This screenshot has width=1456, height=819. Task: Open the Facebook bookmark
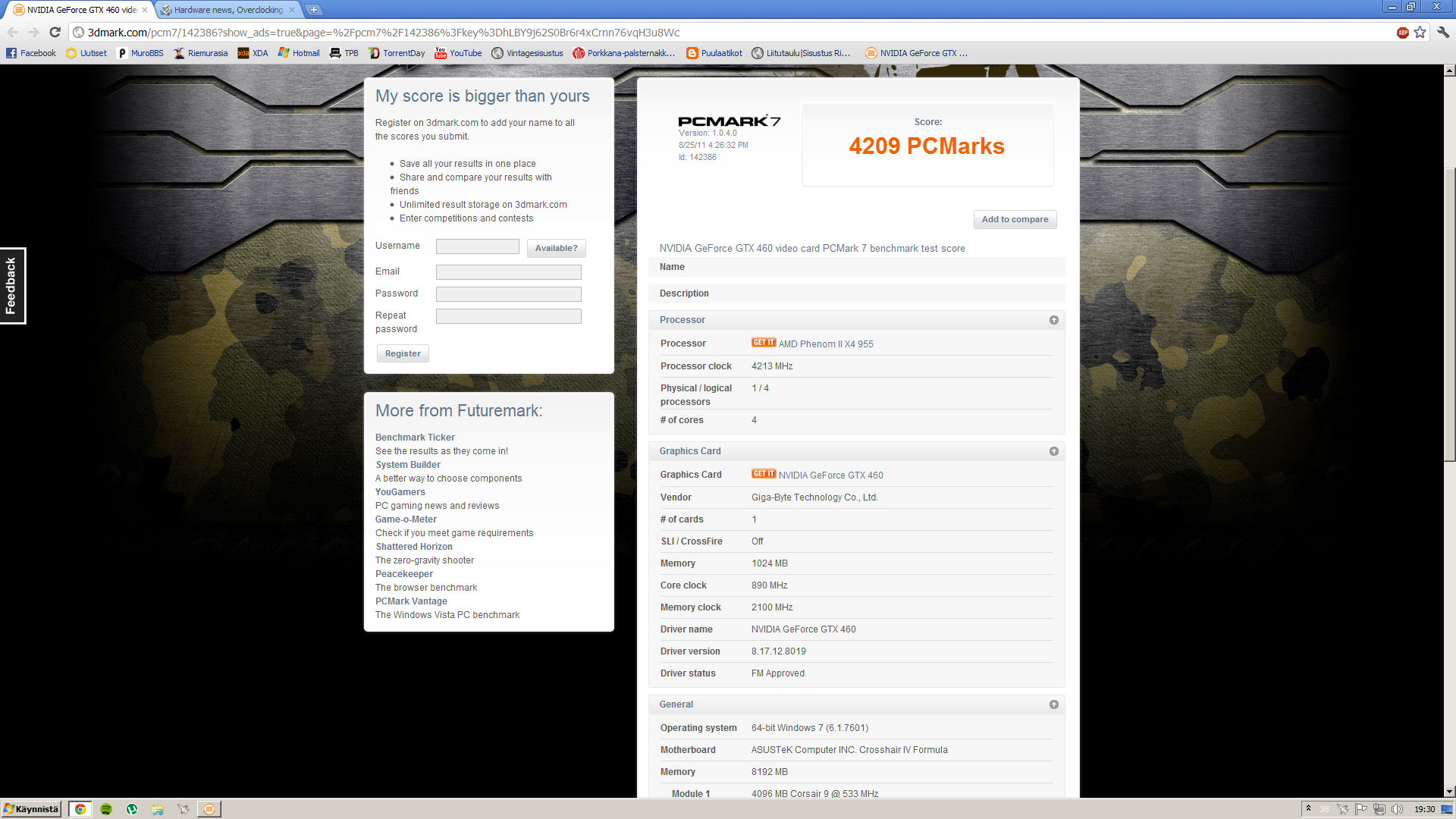pyautogui.click(x=31, y=53)
